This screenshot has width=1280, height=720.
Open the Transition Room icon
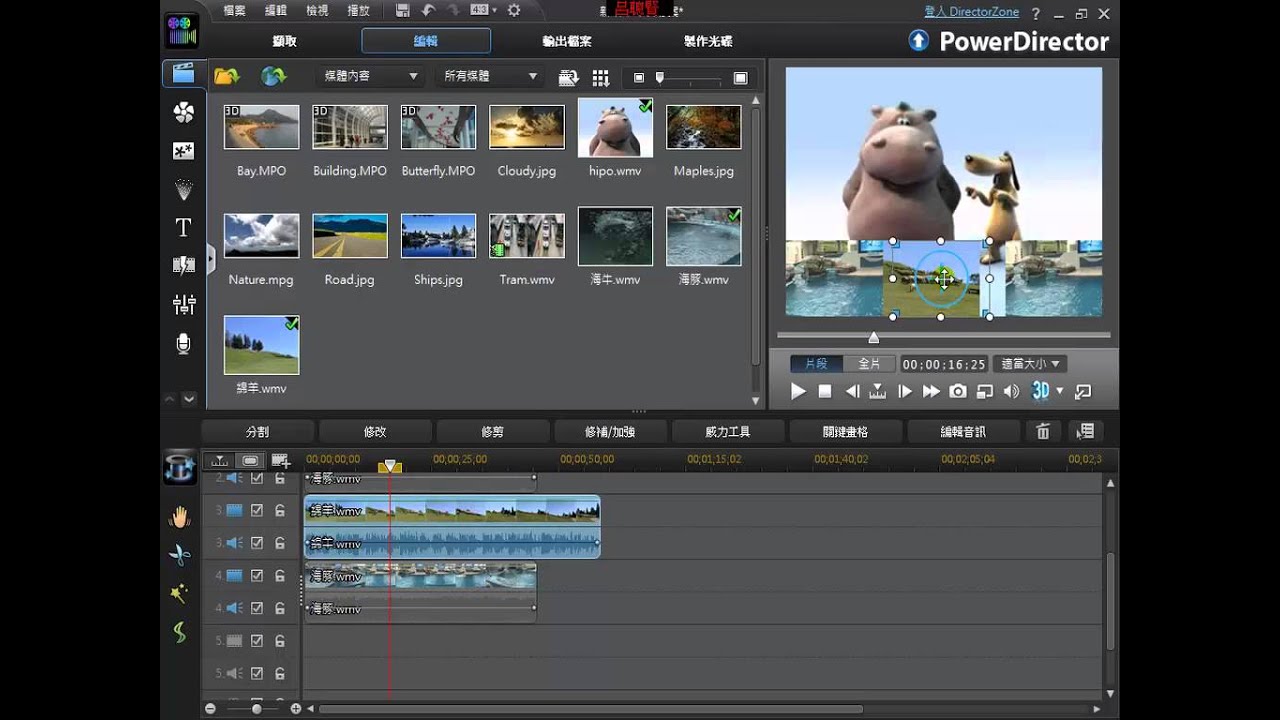183,265
